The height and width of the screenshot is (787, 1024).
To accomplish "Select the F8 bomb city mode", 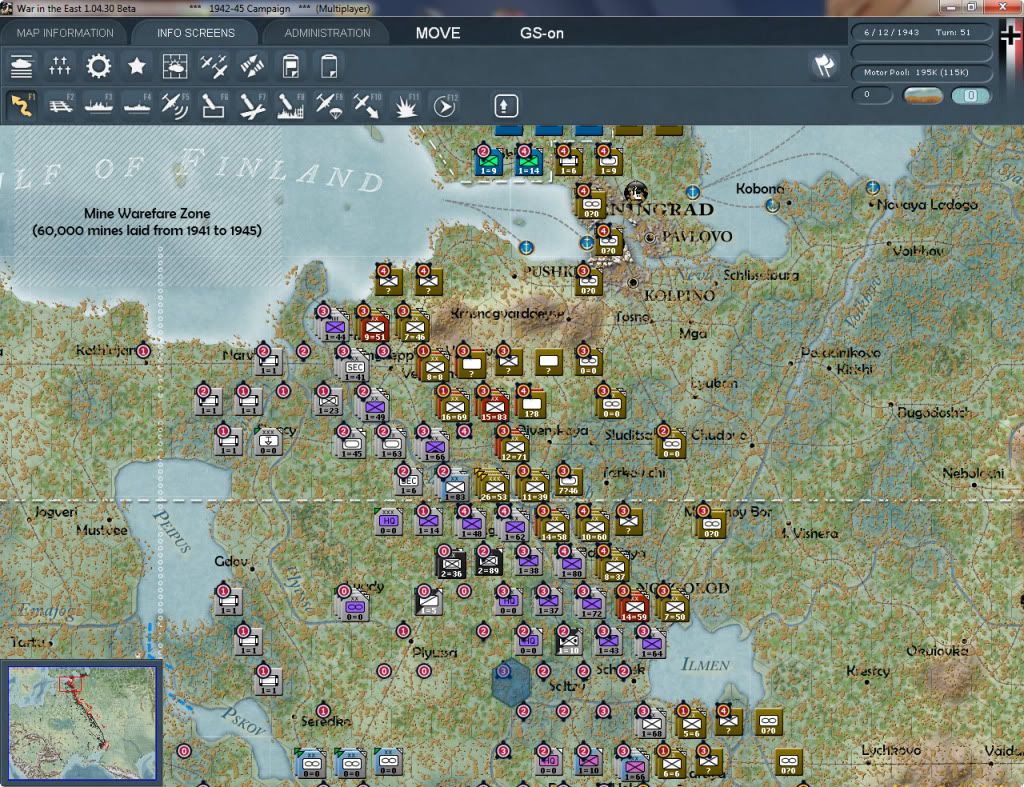I will tap(291, 106).
